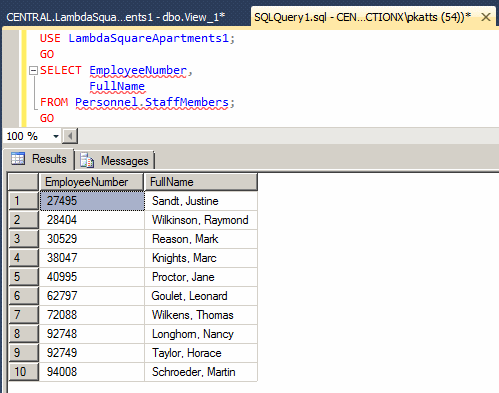Viewport: 499px width, 393px height.
Task: Click the 'Goulet, Leonard' cell
Action: 201,296
